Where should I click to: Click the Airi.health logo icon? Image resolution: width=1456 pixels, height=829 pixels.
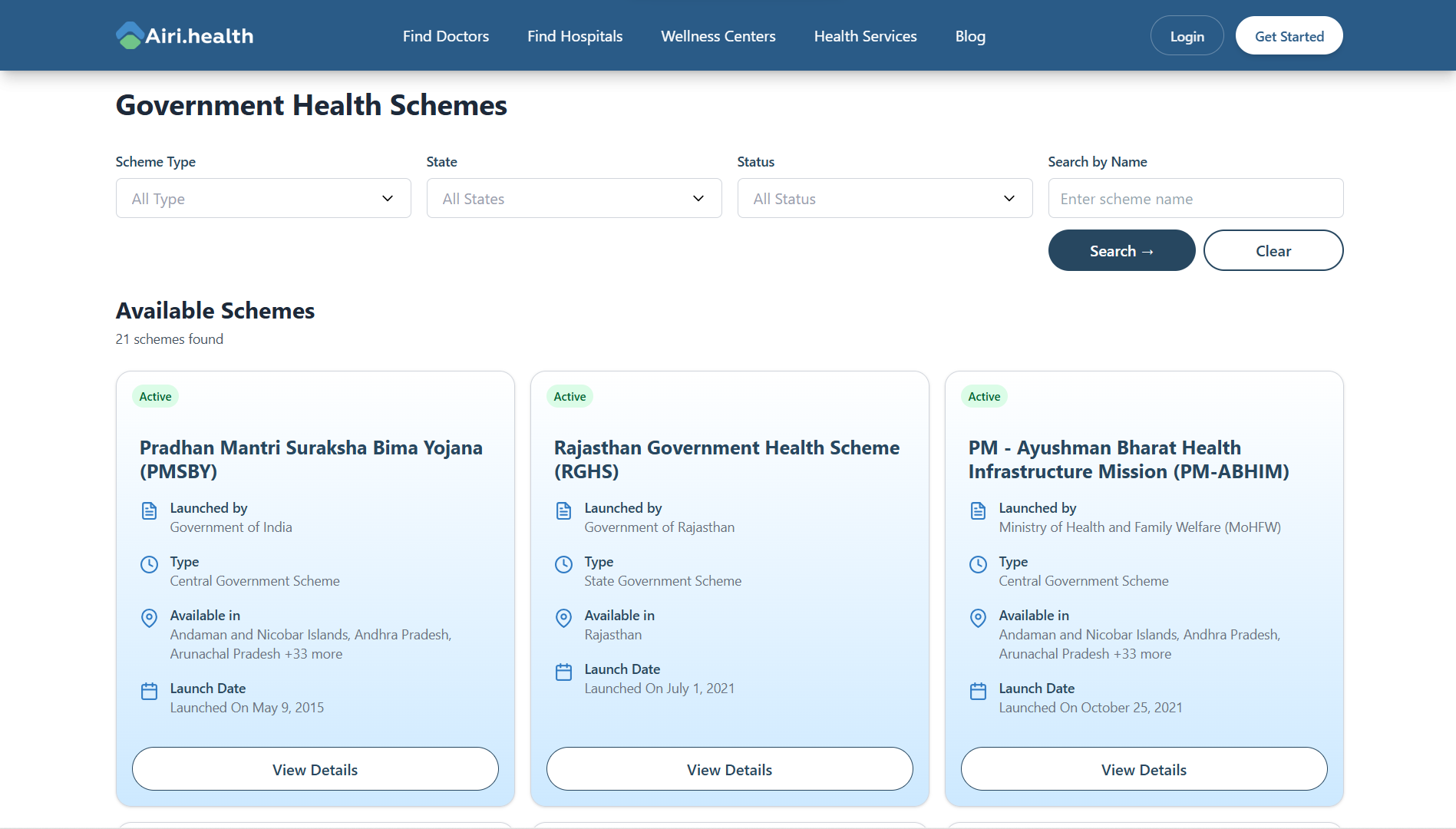click(130, 35)
